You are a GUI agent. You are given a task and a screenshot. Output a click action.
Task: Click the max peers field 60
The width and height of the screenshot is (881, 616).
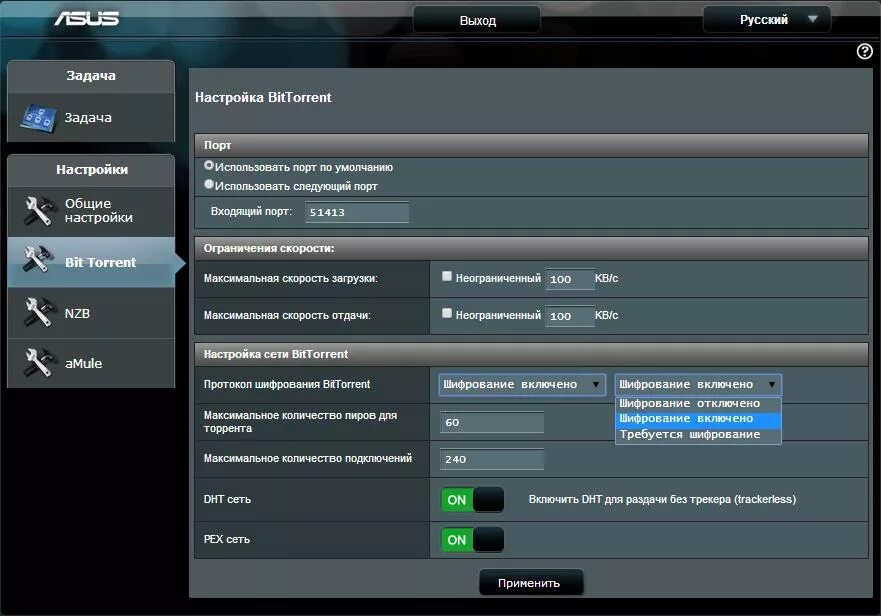pyautogui.click(x=492, y=422)
